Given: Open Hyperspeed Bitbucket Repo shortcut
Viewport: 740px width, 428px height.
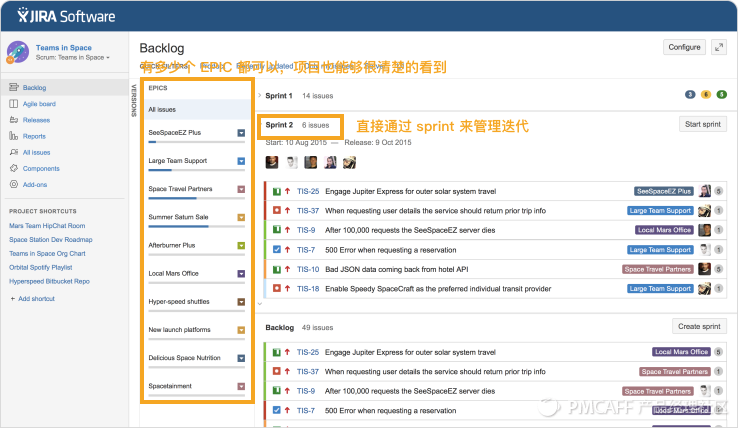Looking at the screenshot, I should coord(49,281).
